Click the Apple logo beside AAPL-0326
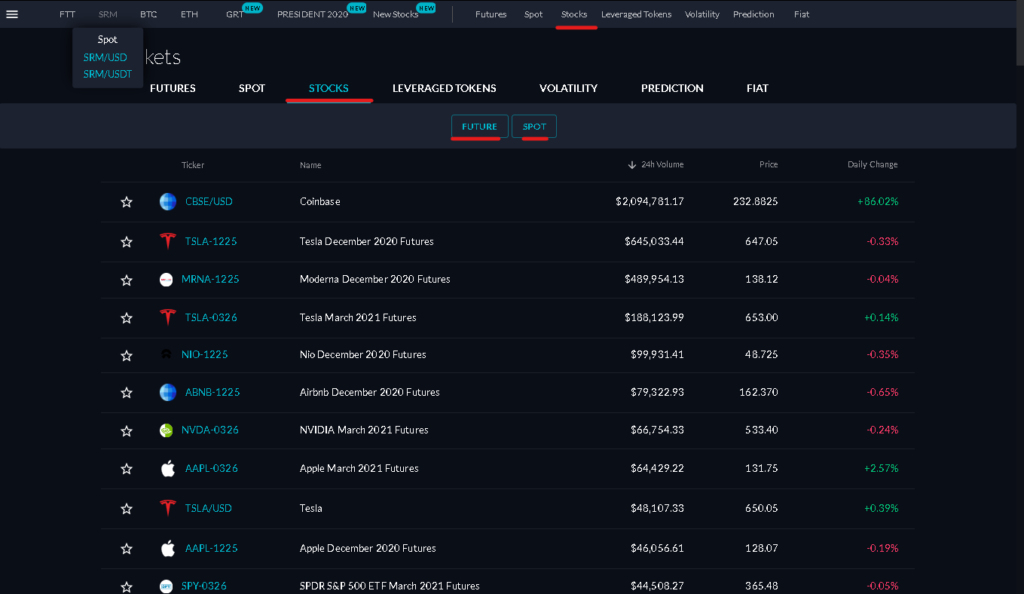 point(168,468)
